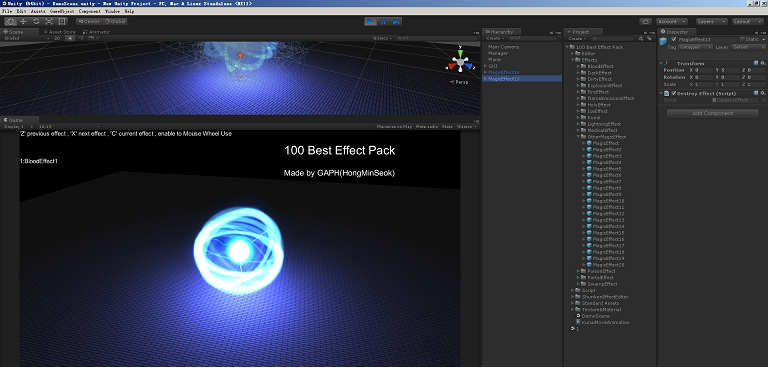Open Transform component help book icon

pyautogui.click(x=756, y=63)
